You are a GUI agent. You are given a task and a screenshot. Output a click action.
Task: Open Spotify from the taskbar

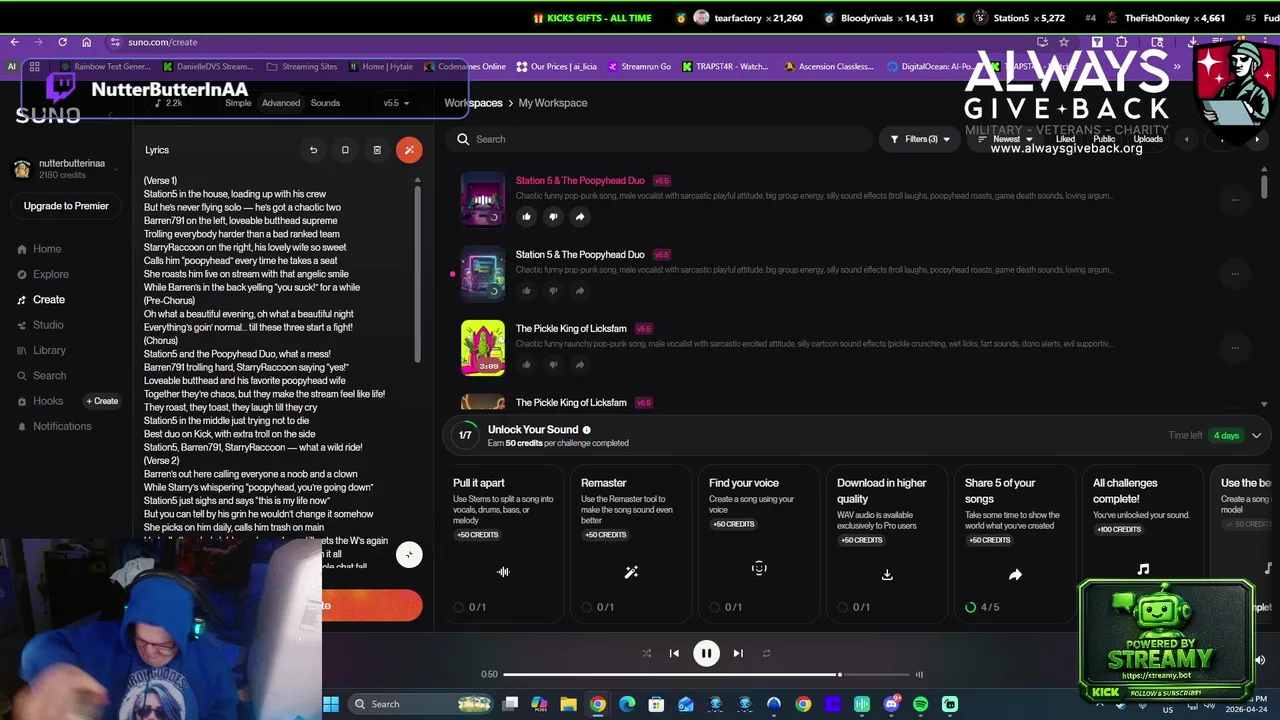[920, 704]
